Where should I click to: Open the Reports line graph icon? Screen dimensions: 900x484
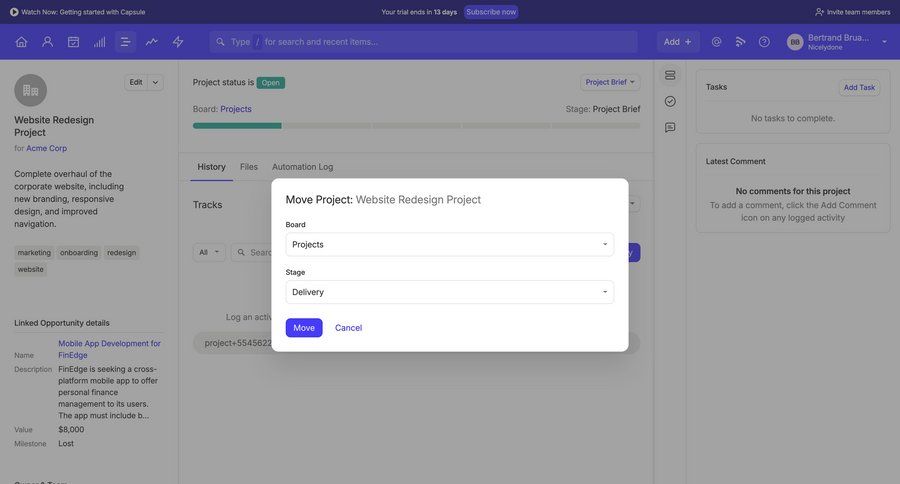(x=152, y=42)
